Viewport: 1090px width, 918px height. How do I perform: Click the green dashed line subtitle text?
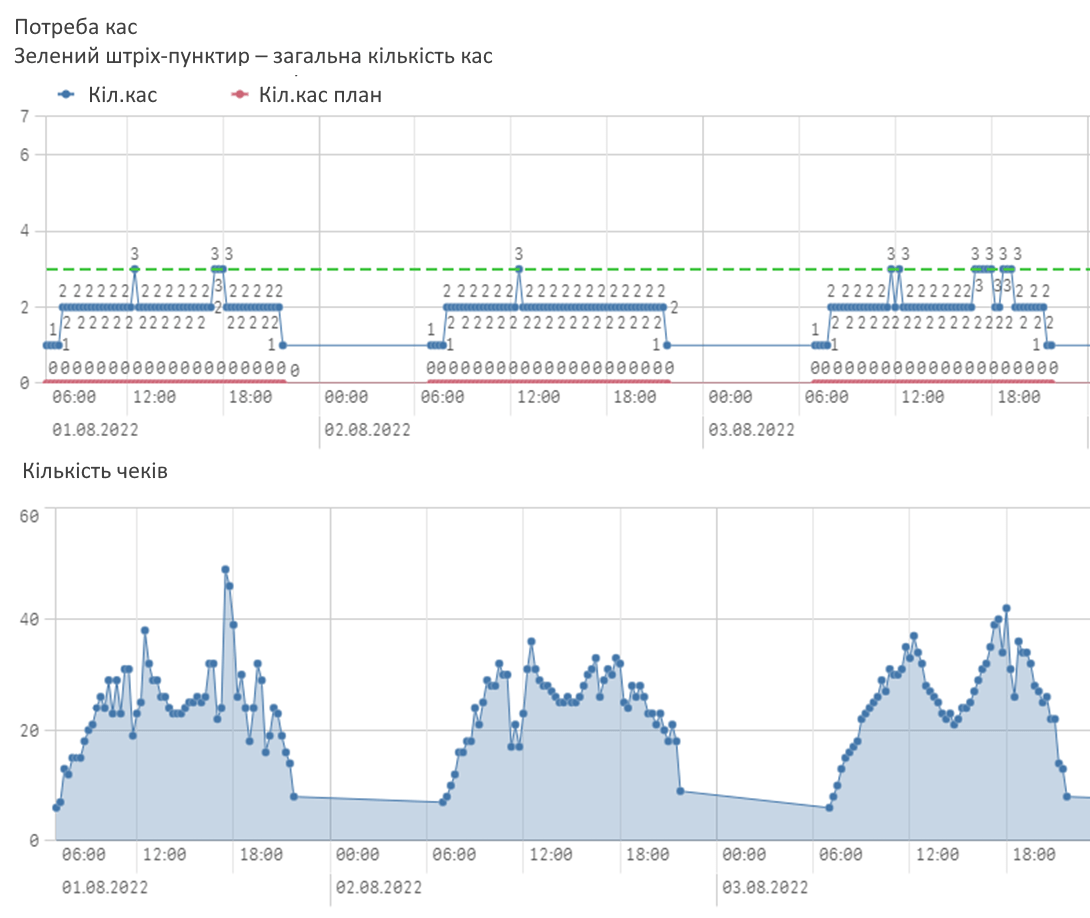click(254, 56)
